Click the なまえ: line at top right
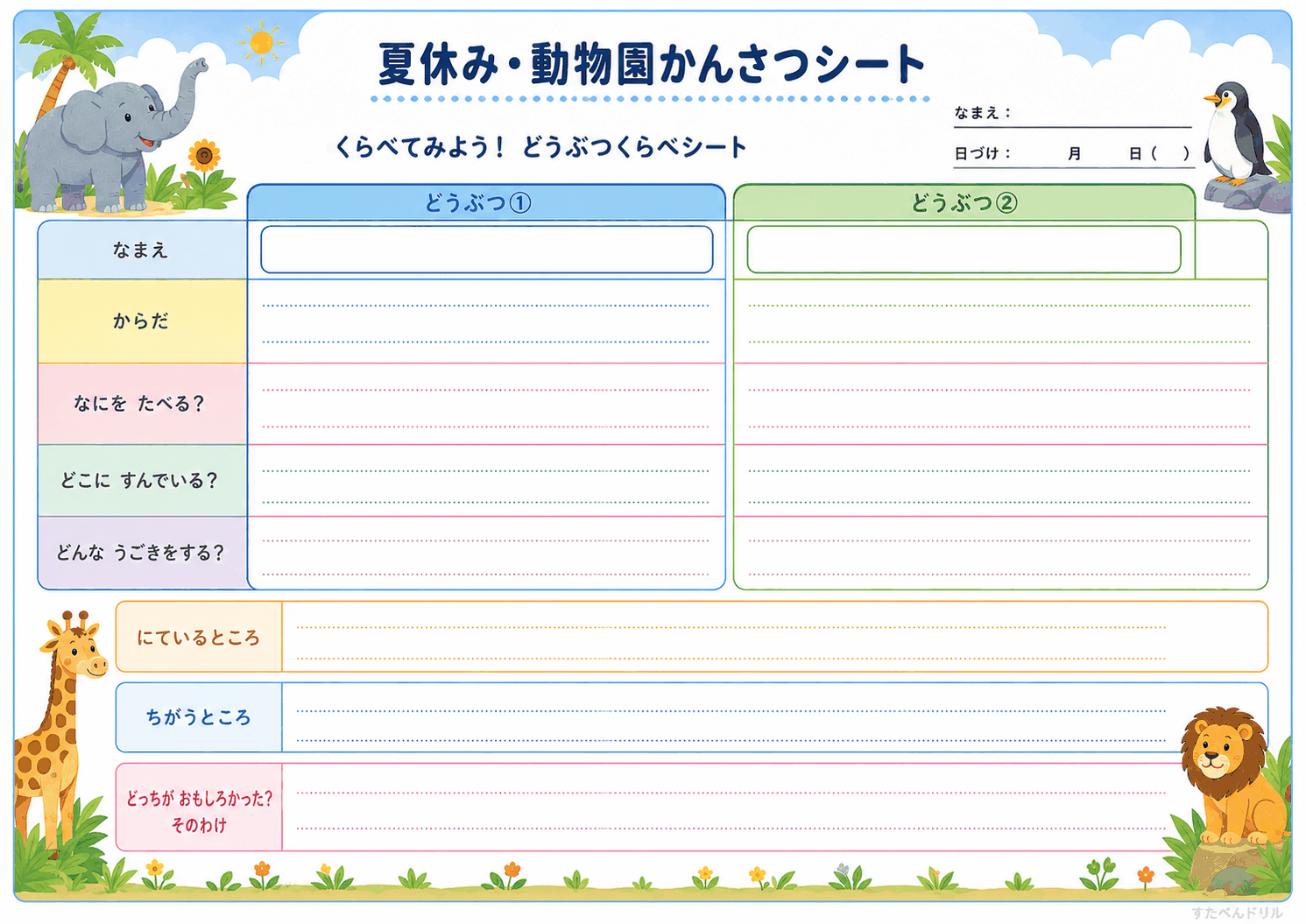This screenshot has width=1306, height=924. 1073,114
